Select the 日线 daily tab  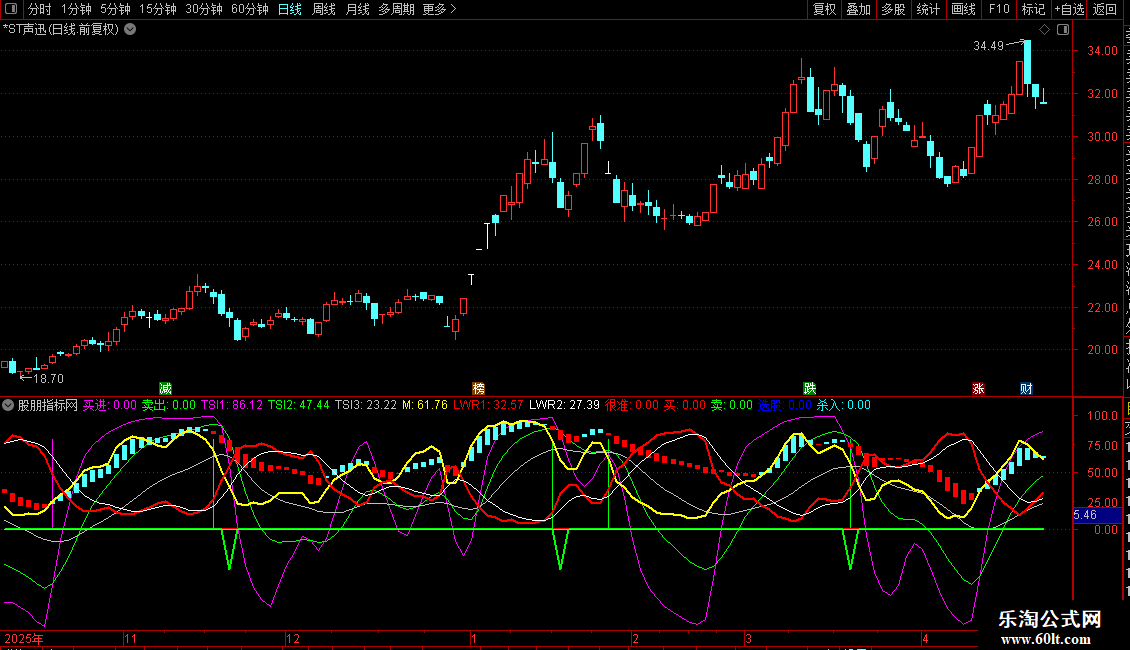(290, 9)
